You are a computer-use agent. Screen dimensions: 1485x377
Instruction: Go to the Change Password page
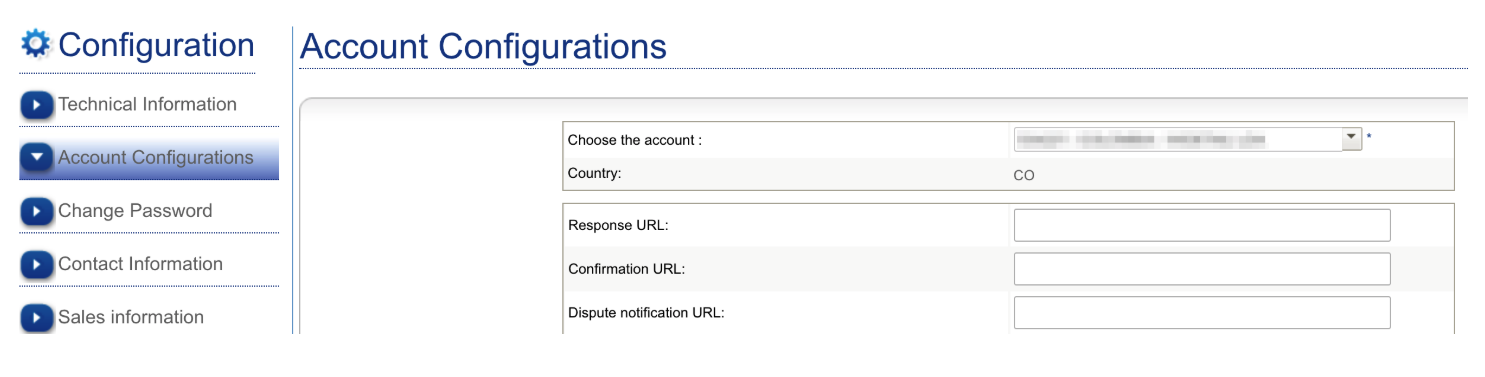135,210
